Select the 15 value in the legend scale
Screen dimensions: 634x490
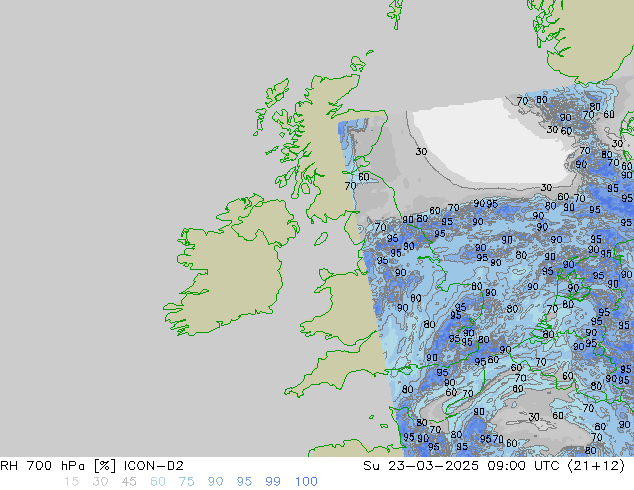click(x=71, y=482)
